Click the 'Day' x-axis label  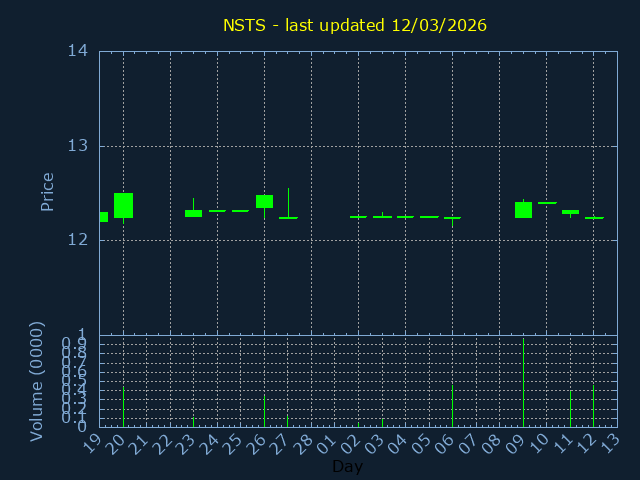[347, 466]
